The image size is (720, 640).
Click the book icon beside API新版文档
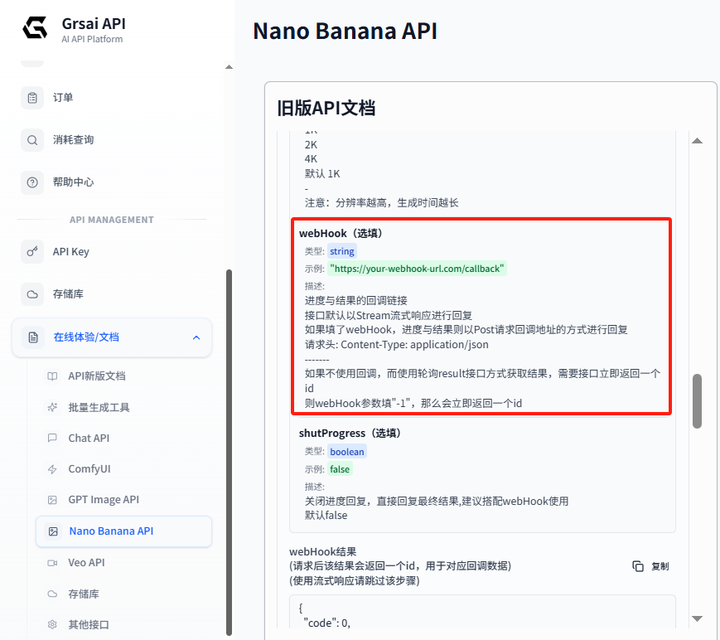click(52, 376)
